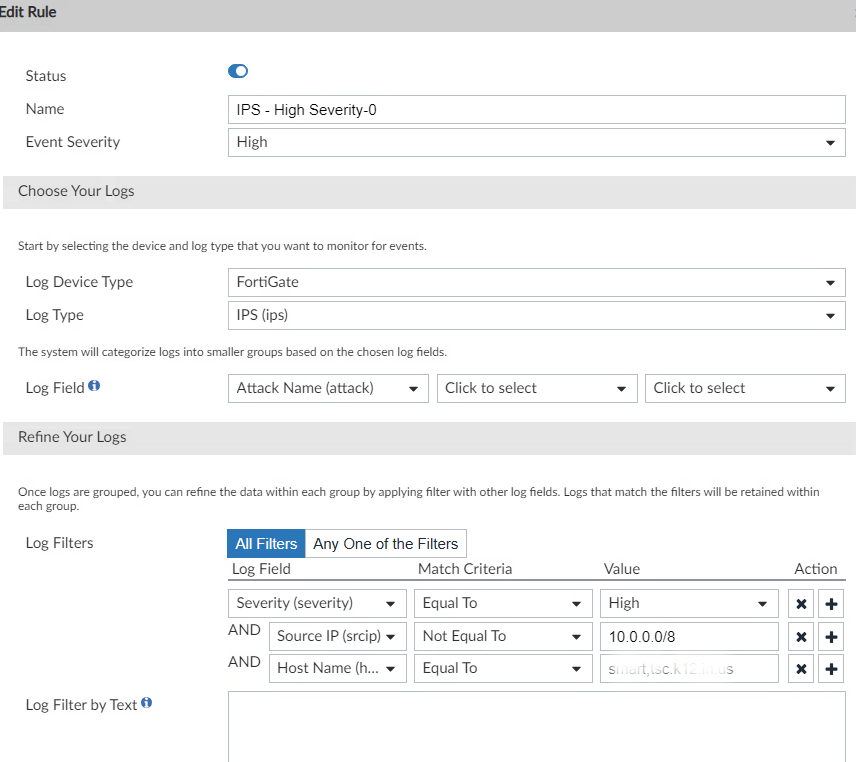The width and height of the screenshot is (856, 762).
Task: Click the Match Criteria column header
Action: (x=465, y=569)
